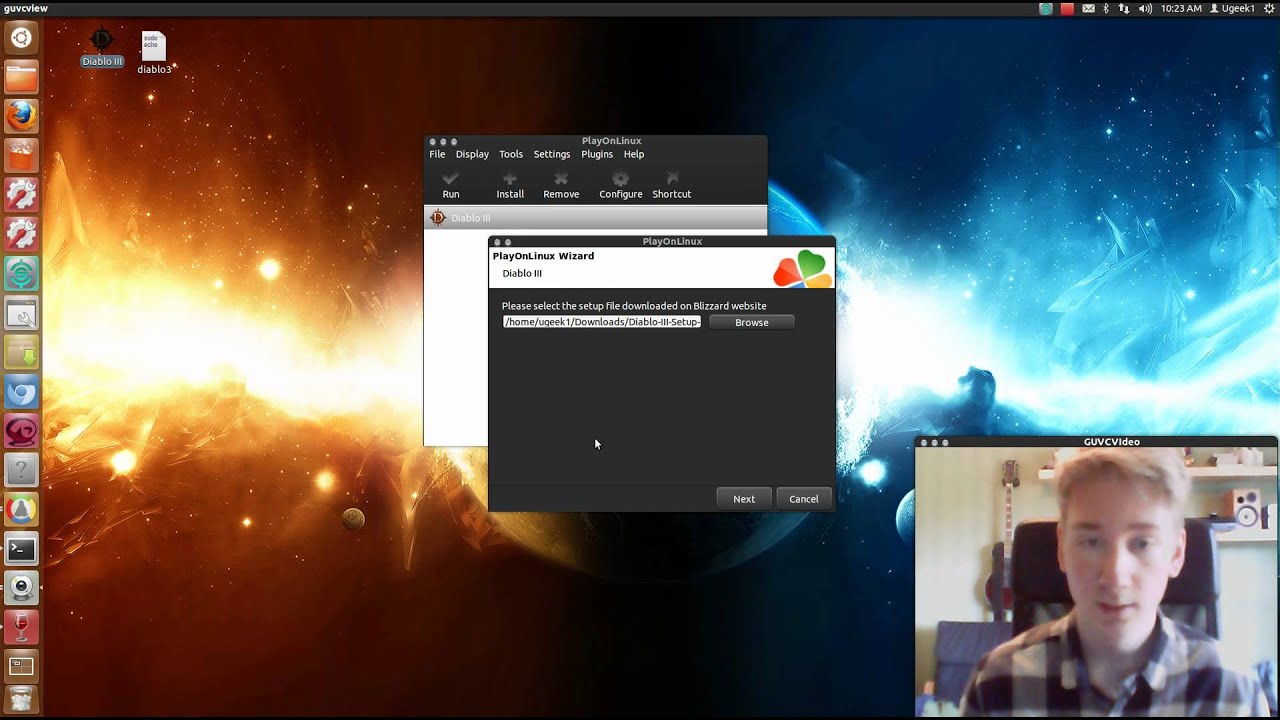Open the Workspace Switcher launcher icon
This screenshot has width=1280, height=720.
(21, 666)
